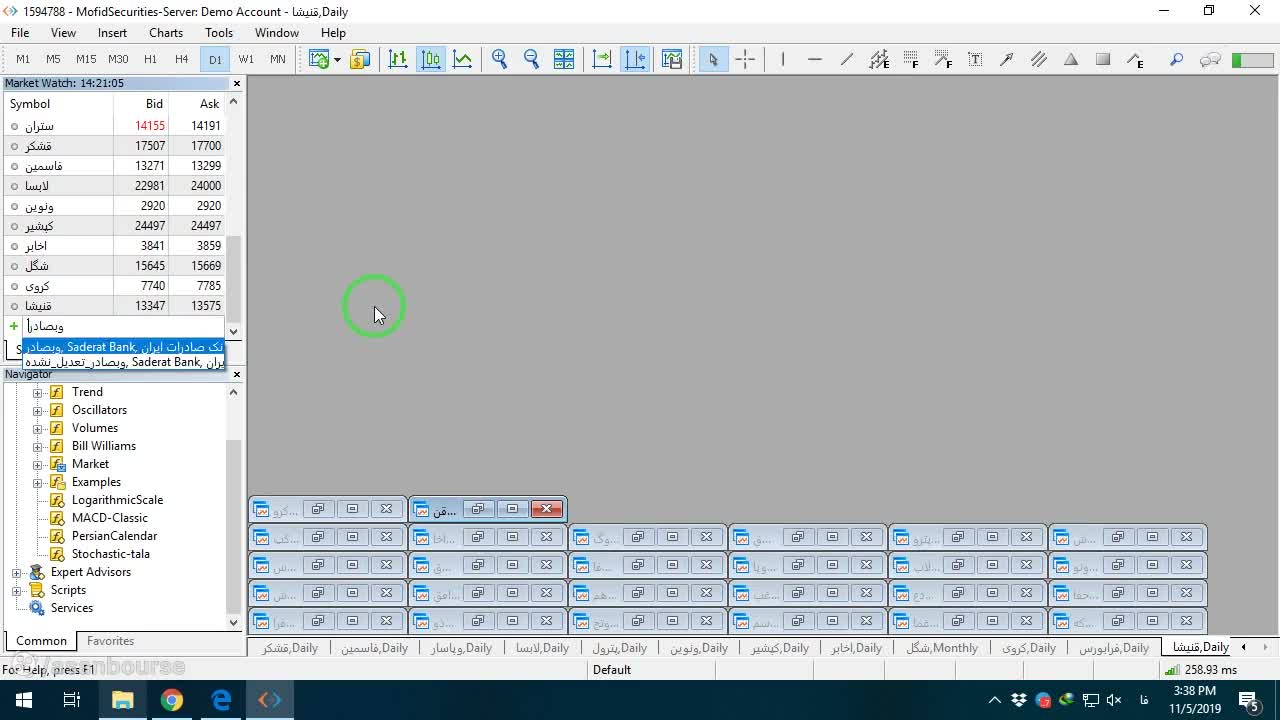
Task: Set timeframe to W1
Action: pyautogui.click(x=246, y=60)
